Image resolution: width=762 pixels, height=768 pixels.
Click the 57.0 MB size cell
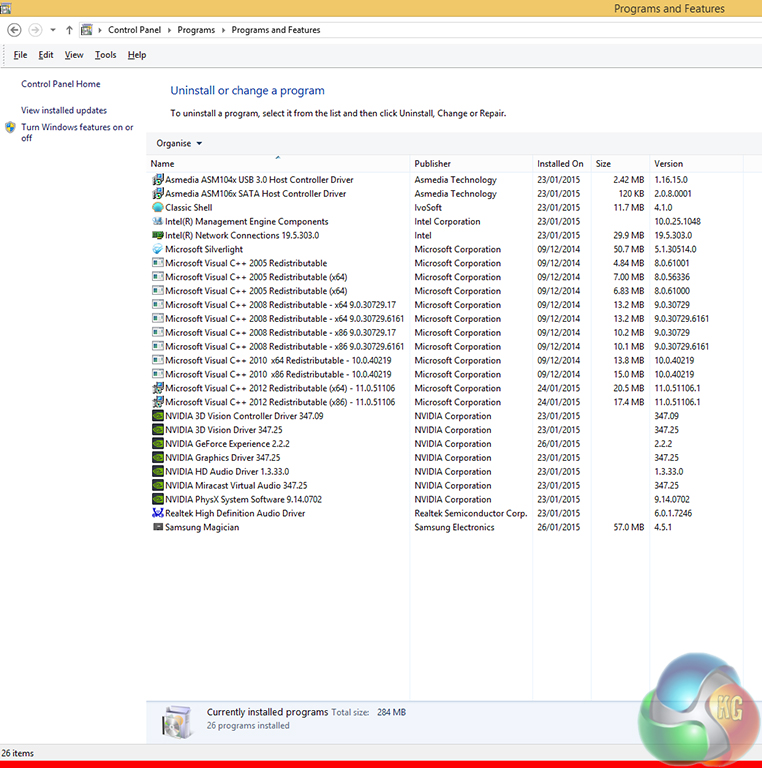click(x=629, y=527)
